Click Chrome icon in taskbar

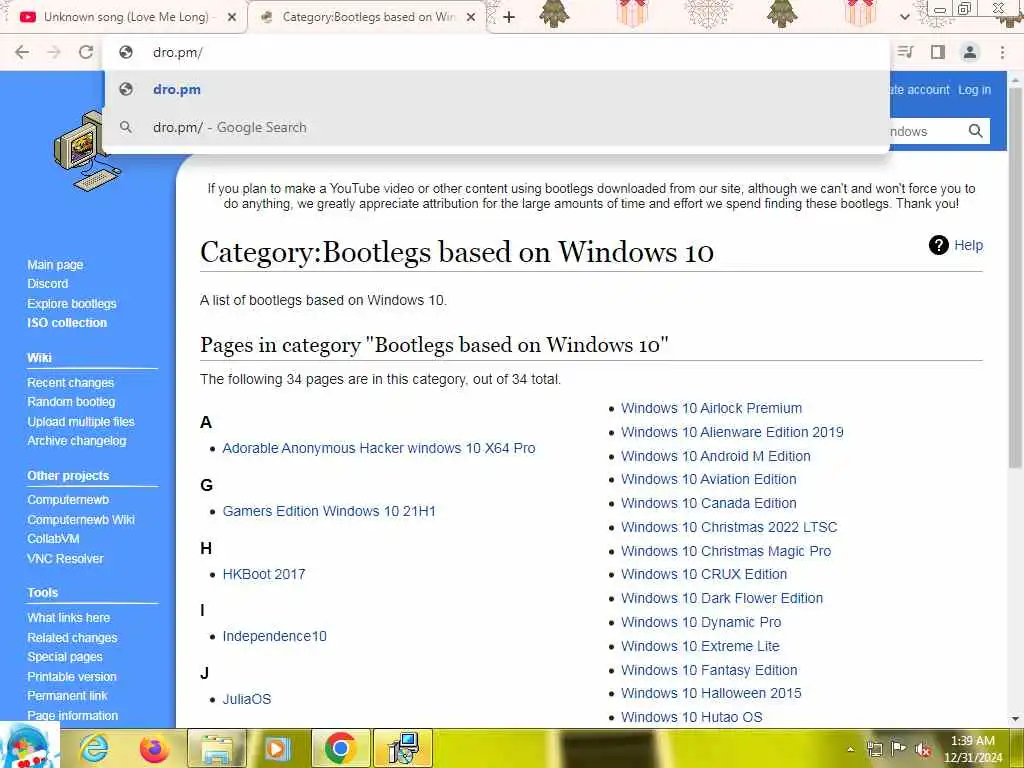341,748
